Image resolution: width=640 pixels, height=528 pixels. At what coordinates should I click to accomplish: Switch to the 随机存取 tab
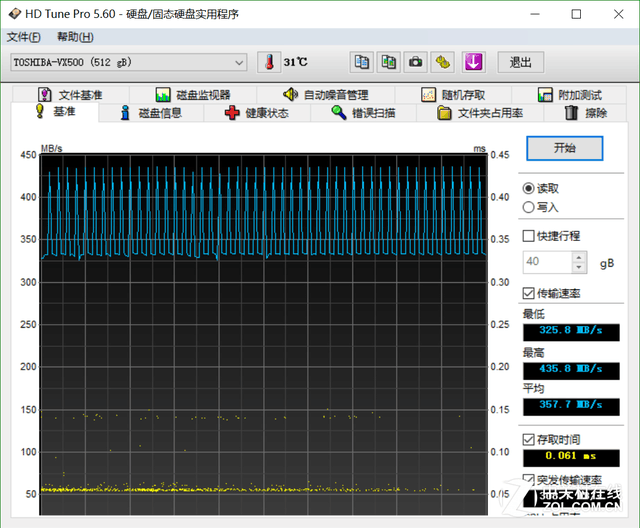coord(453,95)
